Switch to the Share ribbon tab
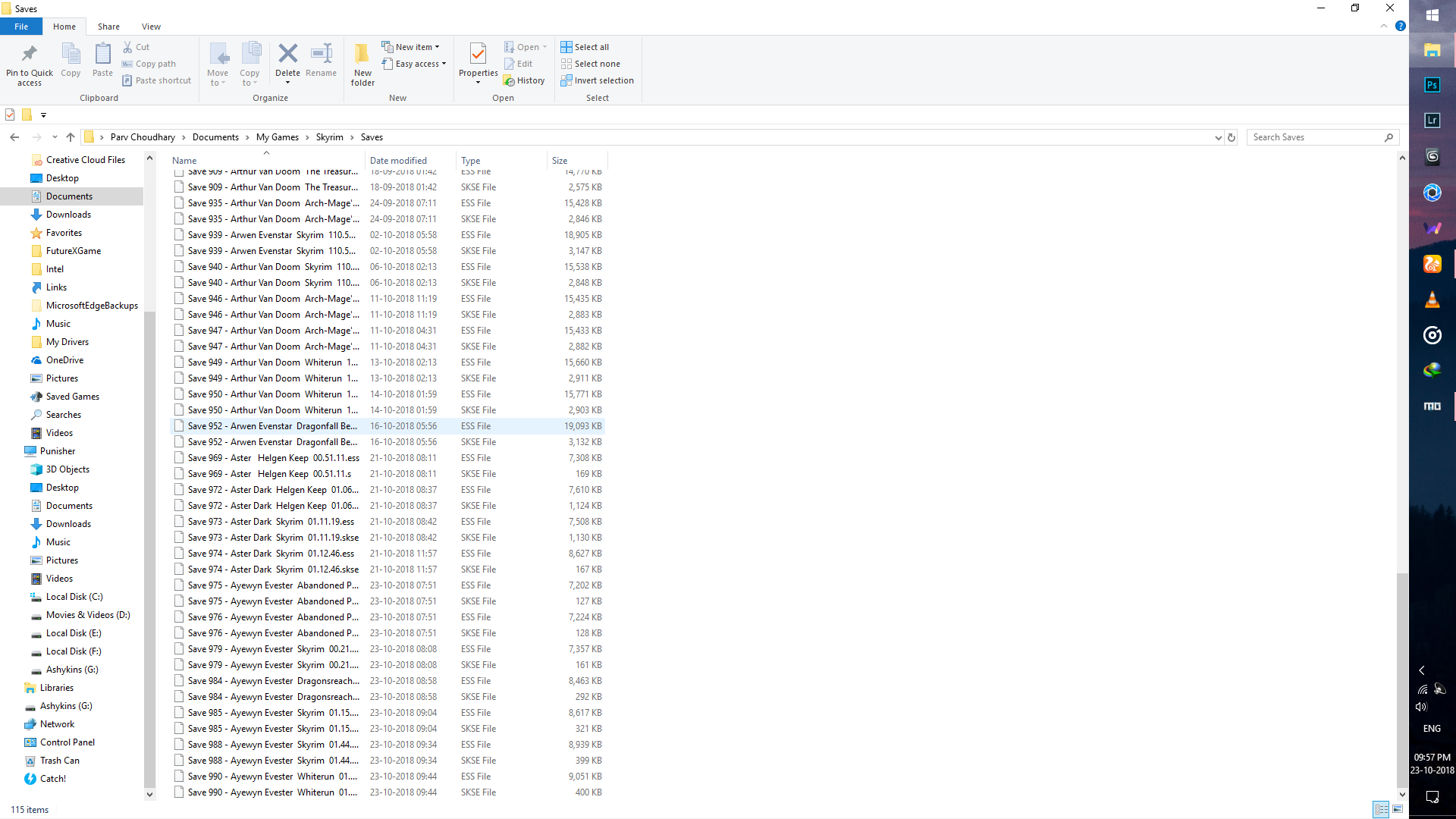 click(x=108, y=27)
